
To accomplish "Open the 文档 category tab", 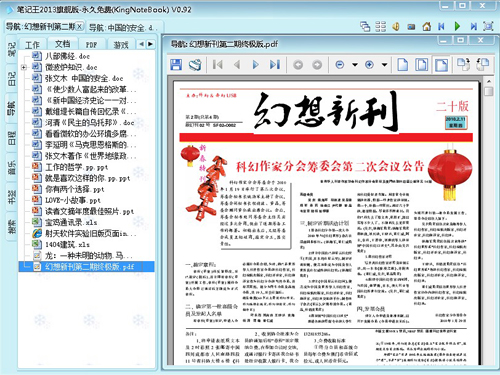I will [x=62, y=44].
